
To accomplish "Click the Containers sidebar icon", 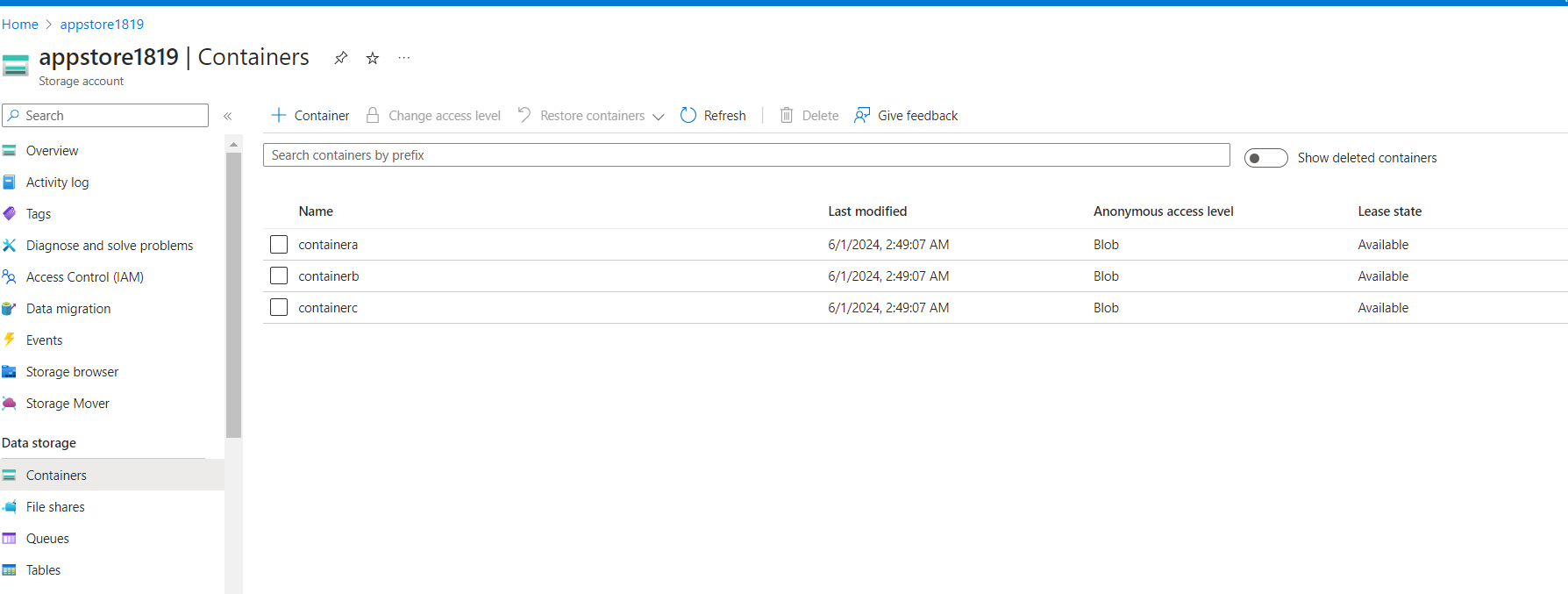I will pyautogui.click(x=9, y=476).
